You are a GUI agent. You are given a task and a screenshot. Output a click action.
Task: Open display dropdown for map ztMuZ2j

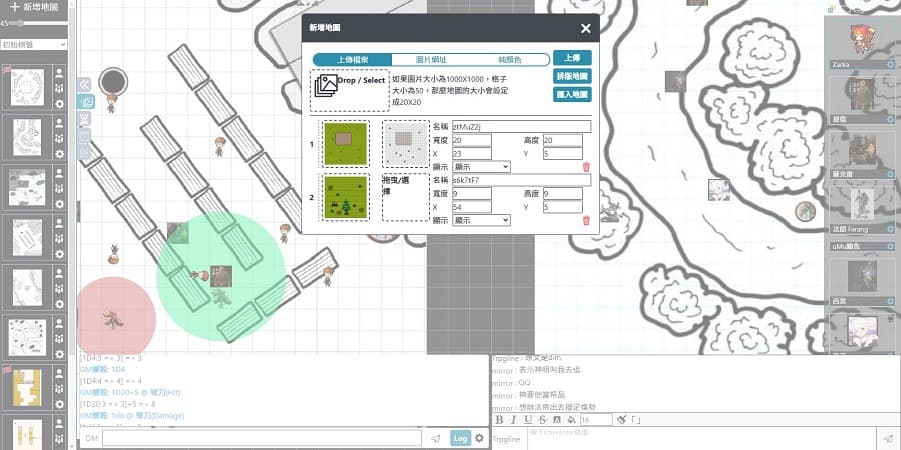pyautogui.click(x=481, y=167)
